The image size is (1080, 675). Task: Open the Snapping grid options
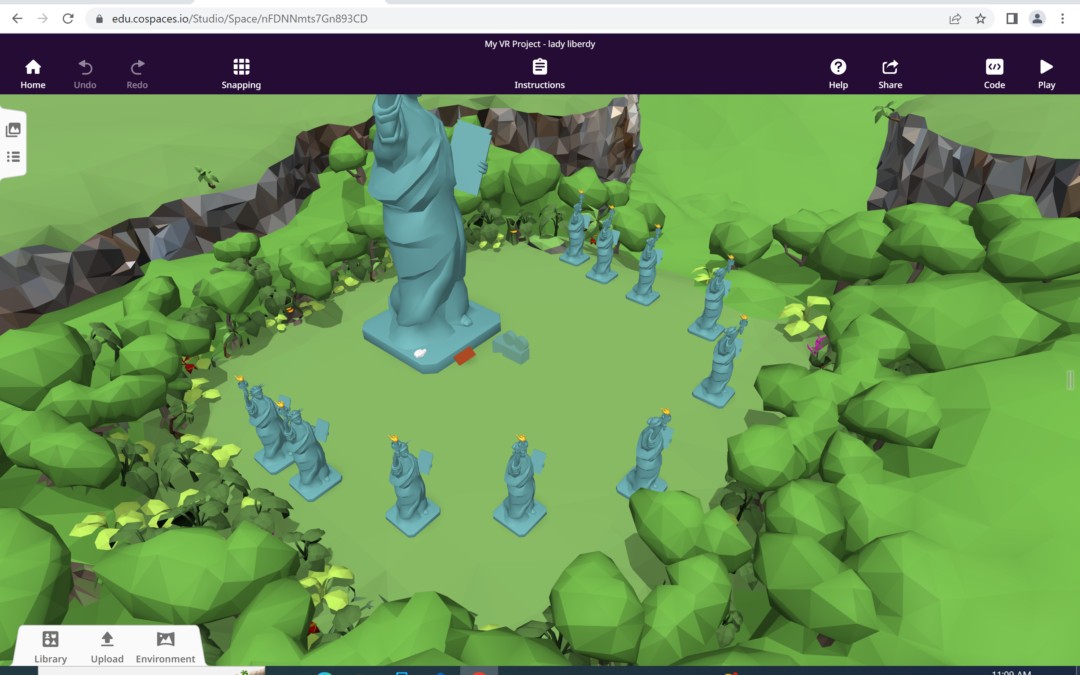[x=241, y=74]
